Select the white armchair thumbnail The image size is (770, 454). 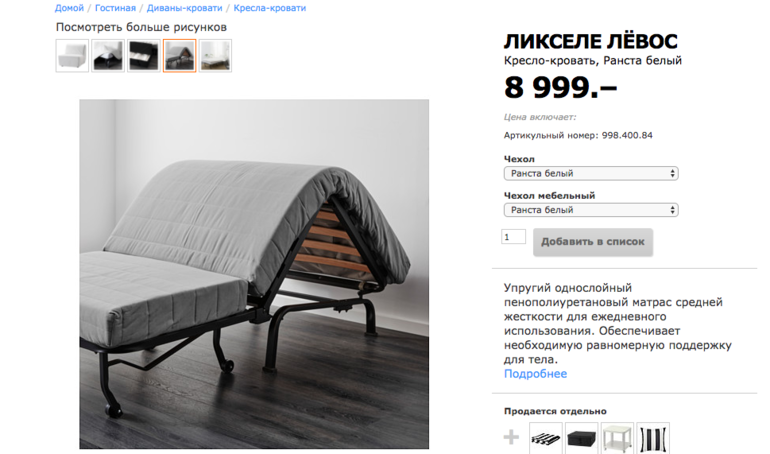[x=72, y=55]
